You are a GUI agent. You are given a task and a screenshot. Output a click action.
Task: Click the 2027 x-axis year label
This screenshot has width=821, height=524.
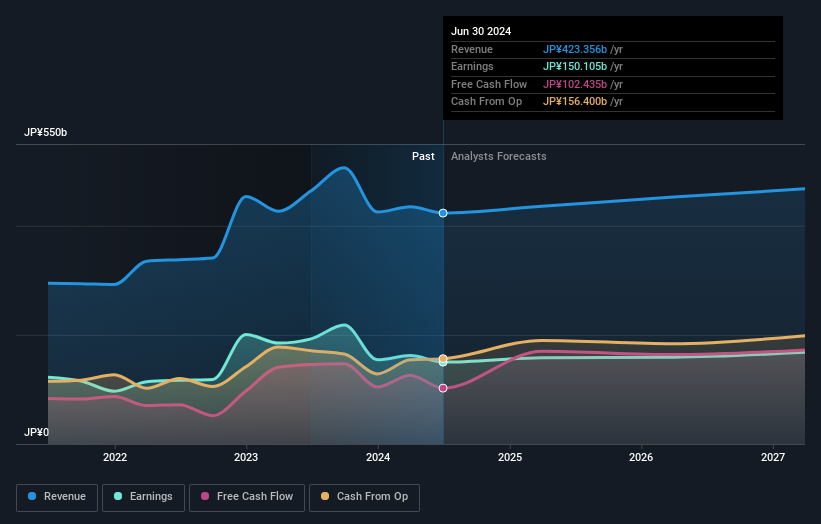click(x=772, y=457)
